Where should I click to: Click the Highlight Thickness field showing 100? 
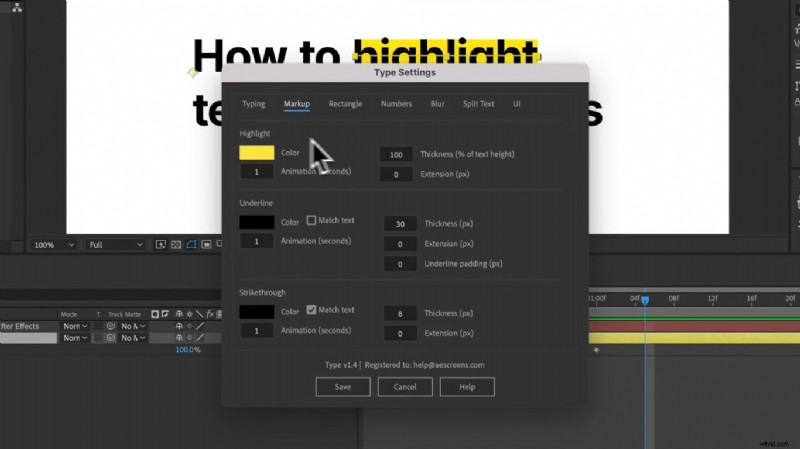click(x=396, y=155)
